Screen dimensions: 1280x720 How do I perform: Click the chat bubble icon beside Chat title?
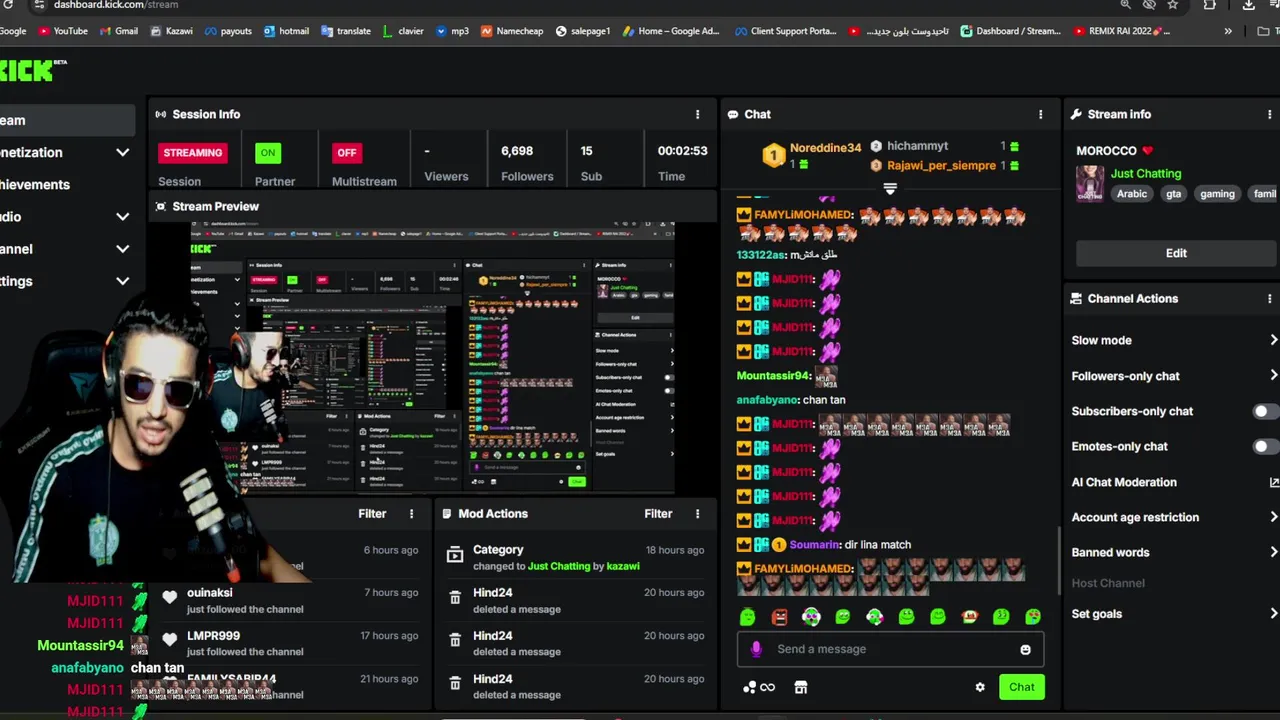(733, 114)
